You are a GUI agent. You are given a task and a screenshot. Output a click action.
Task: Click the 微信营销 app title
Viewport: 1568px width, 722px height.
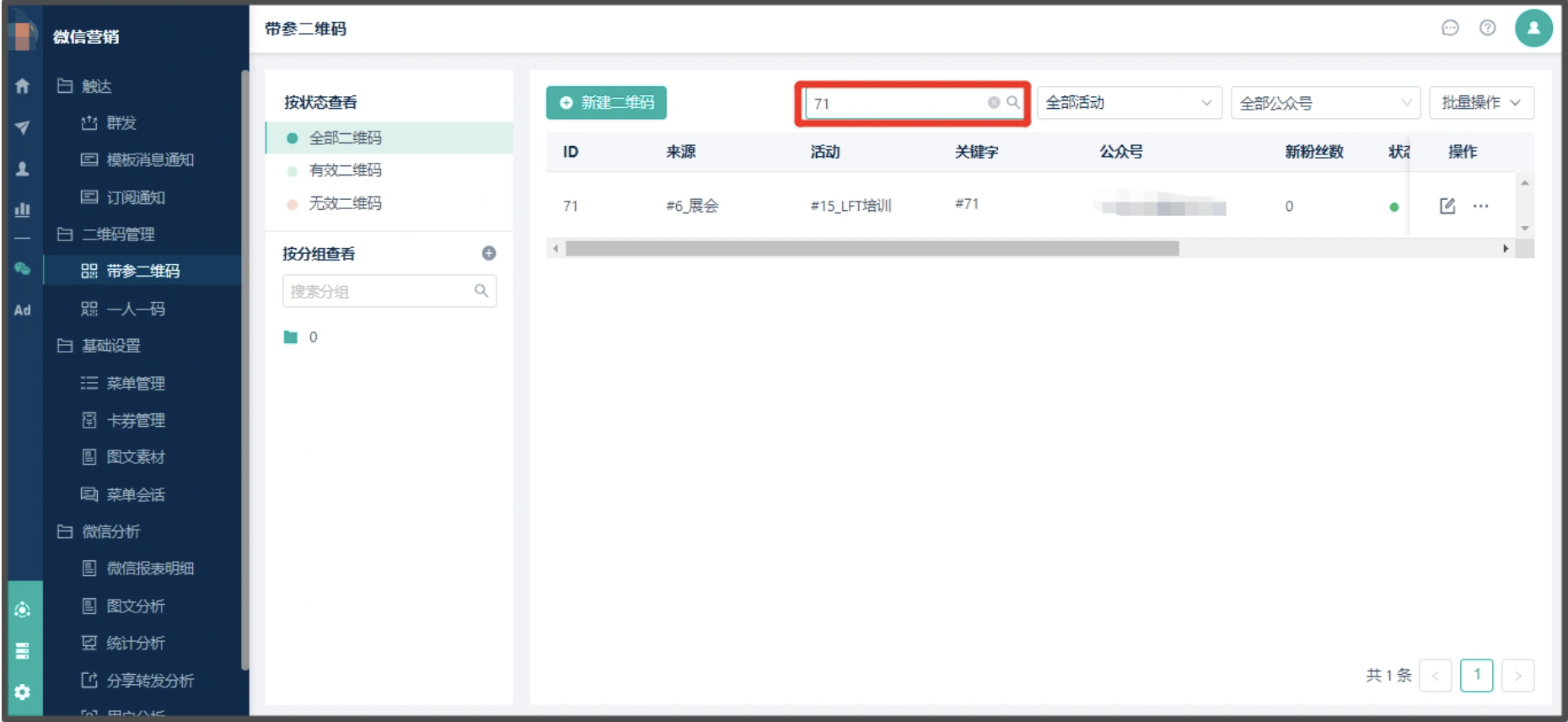tap(86, 36)
